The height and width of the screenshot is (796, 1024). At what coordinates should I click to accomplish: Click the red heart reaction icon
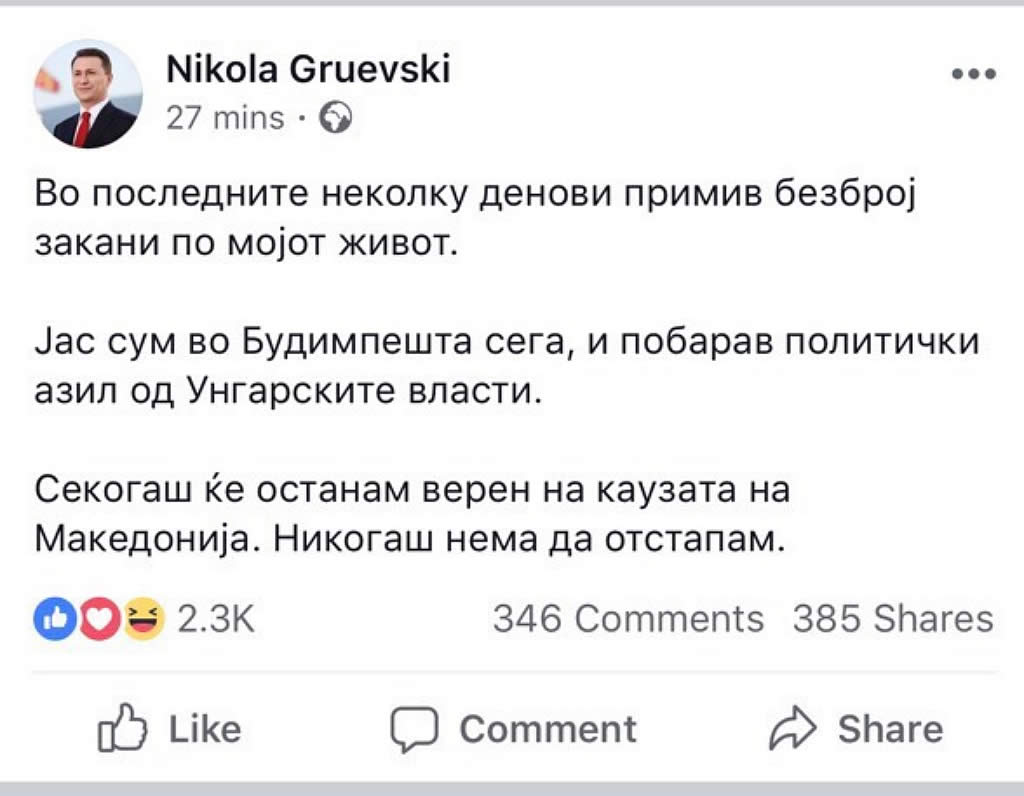point(98,620)
